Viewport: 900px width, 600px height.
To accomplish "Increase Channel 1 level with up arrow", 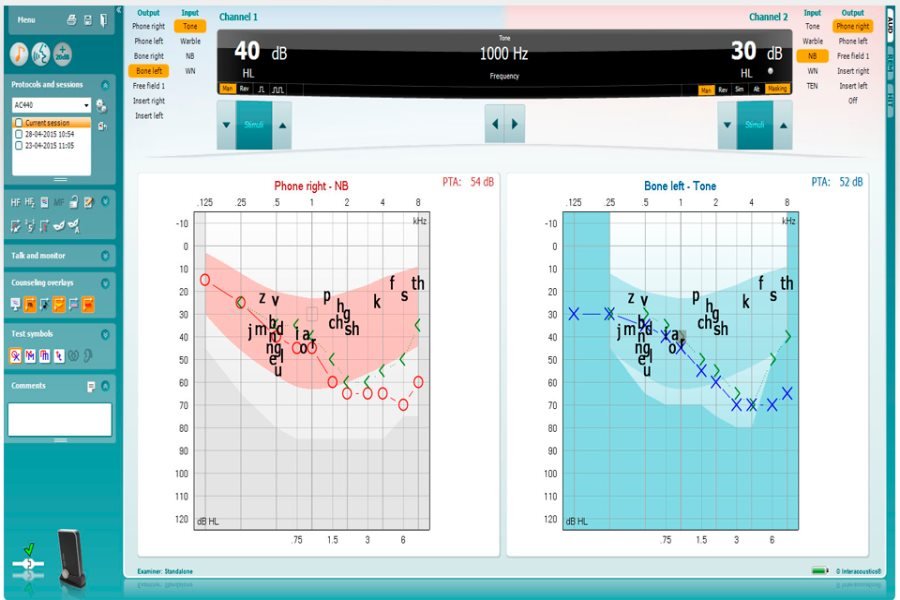I will point(283,125).
